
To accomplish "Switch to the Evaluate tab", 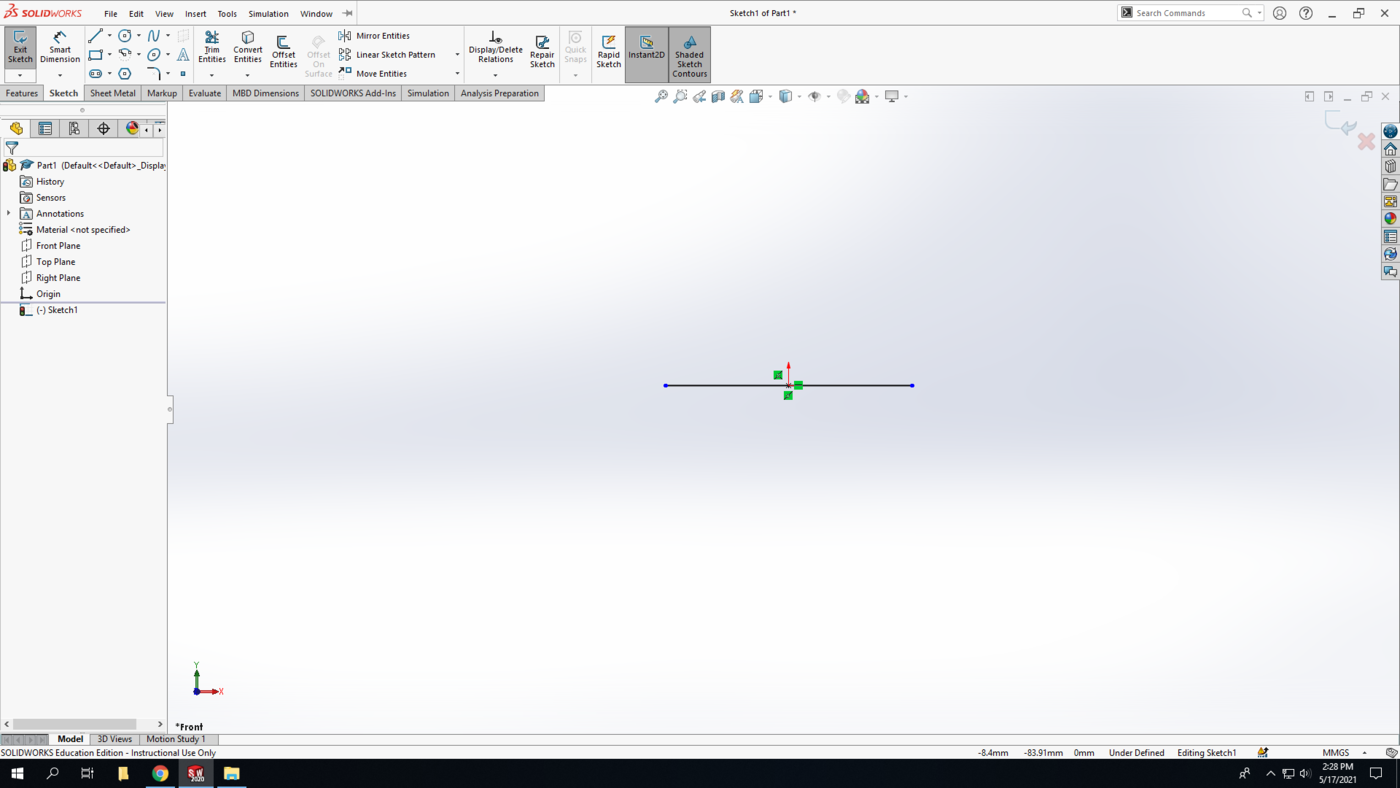I will click(x=205, y=93).
